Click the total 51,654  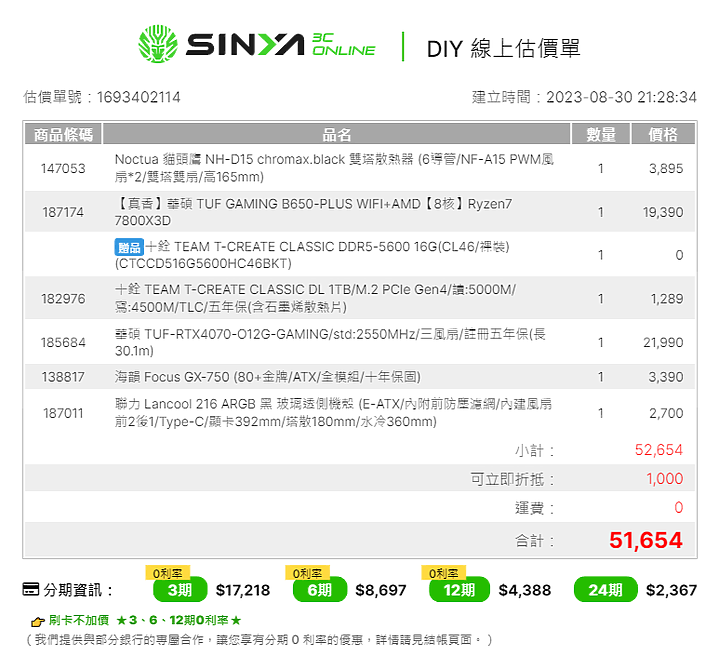pyautogui.click(x=646, y=540)
